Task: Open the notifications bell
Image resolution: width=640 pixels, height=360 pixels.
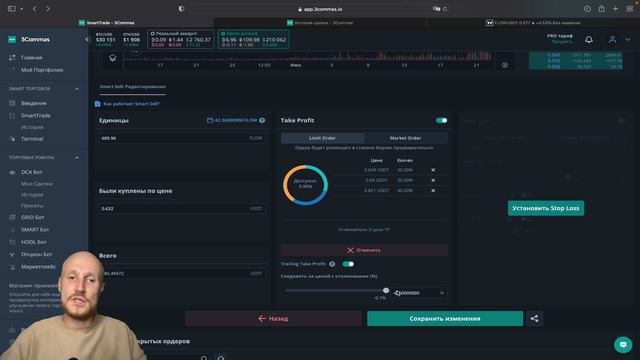Action: click(589, 39)
